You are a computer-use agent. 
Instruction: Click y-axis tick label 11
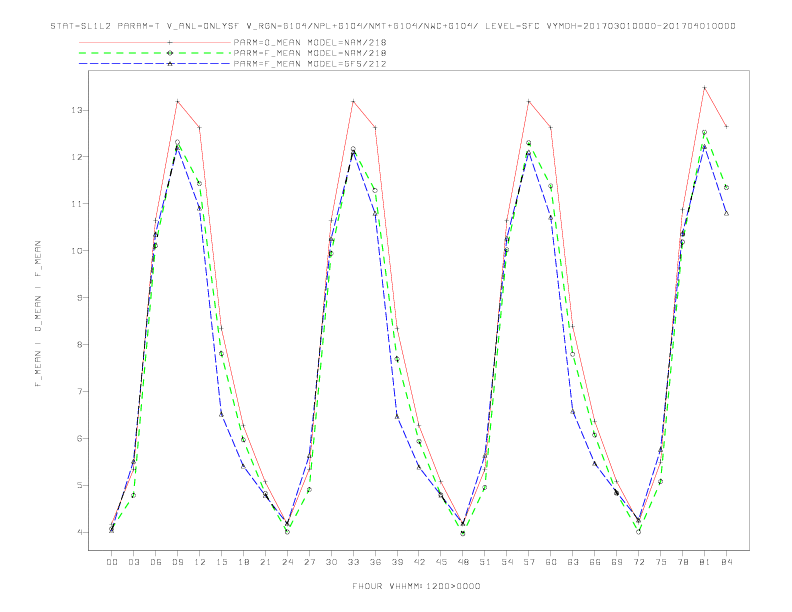click(x=77, y=204)
